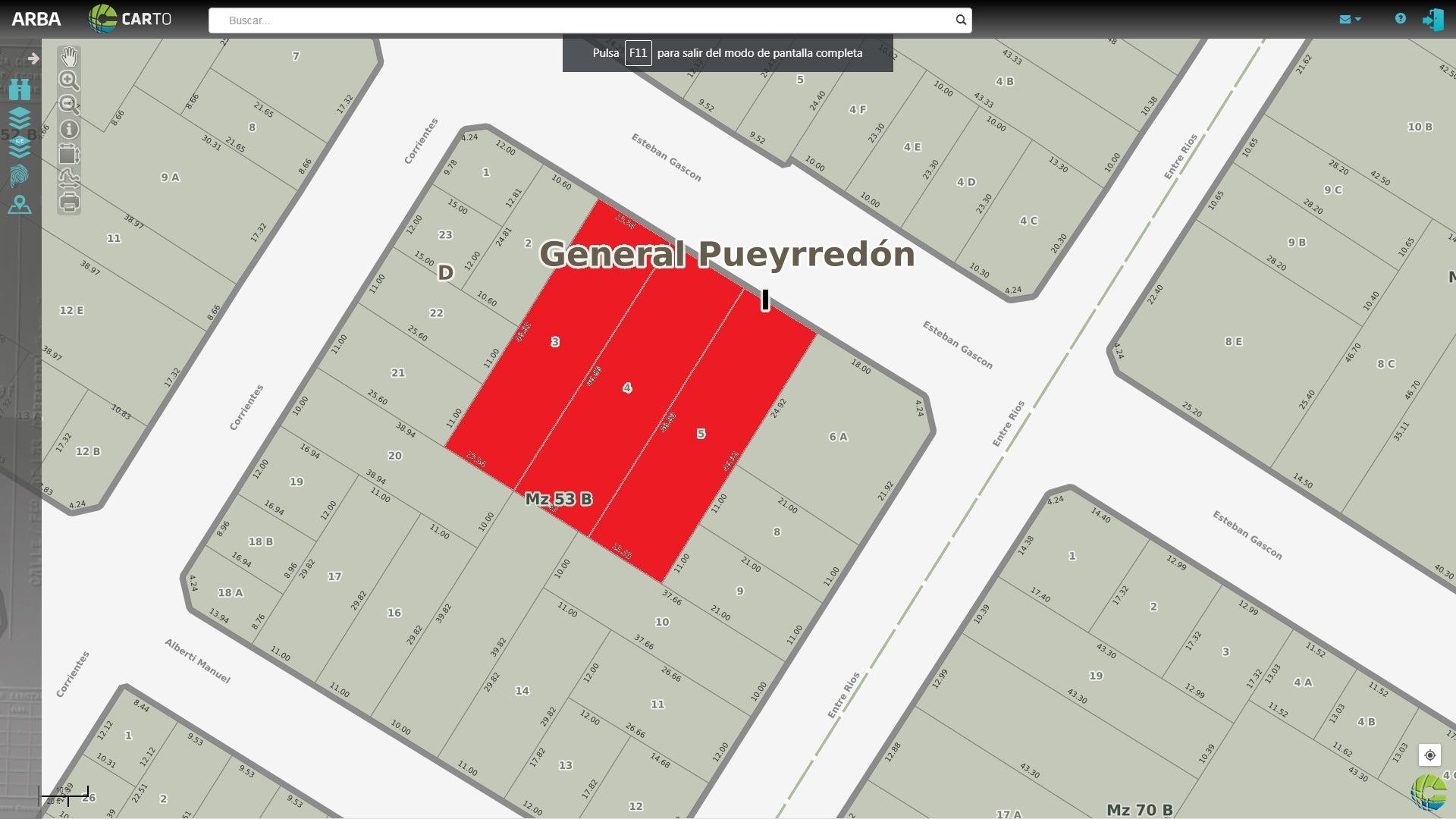Click the search magnifier button
1456x819 pixels.
coord(961,20)
